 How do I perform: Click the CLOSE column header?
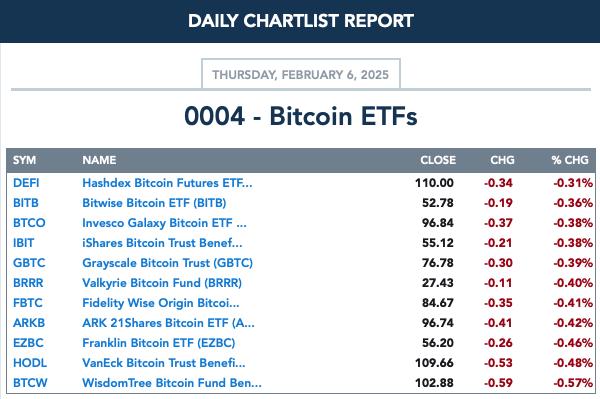pyautogui.click(x=438, y=160)
